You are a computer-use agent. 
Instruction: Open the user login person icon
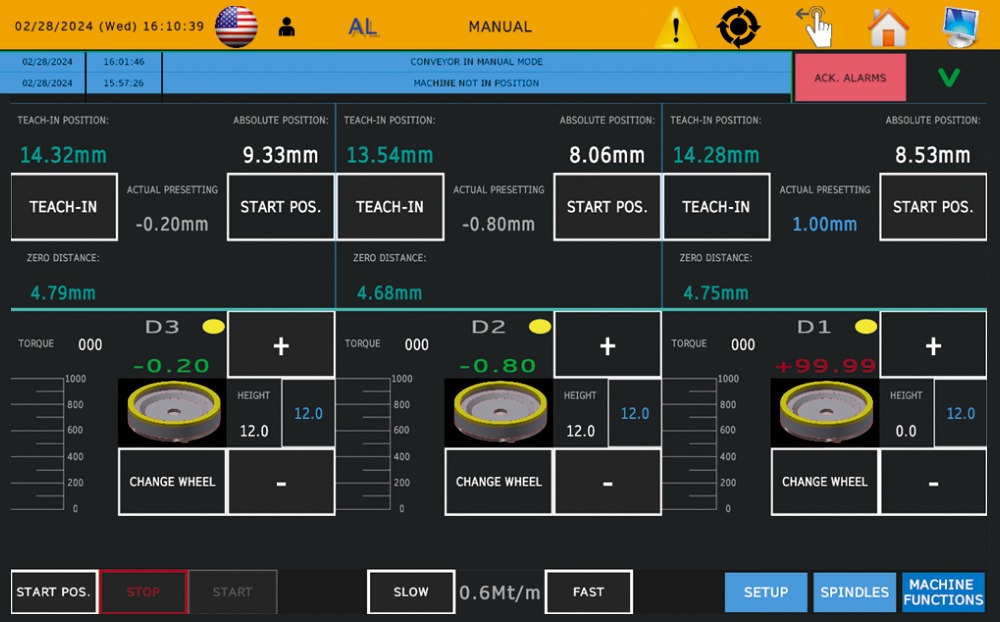[x=287, y=27]
